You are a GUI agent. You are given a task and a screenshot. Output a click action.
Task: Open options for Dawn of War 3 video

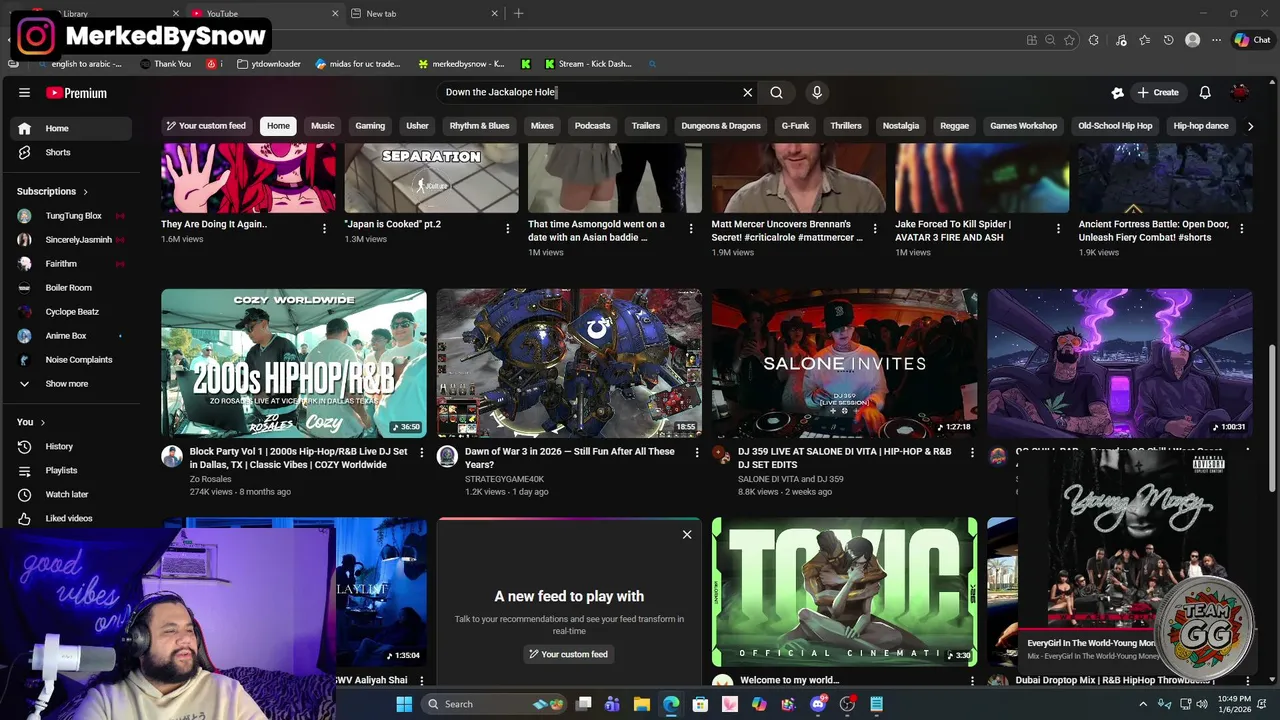tap(697, 453)
